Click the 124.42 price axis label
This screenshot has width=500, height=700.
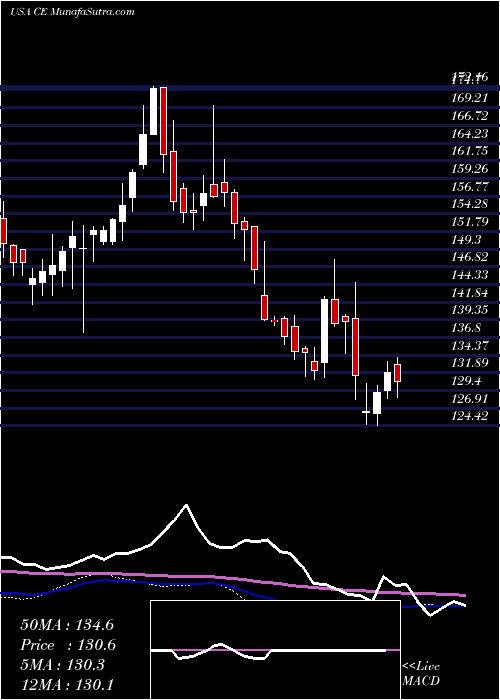pos(471,416)
